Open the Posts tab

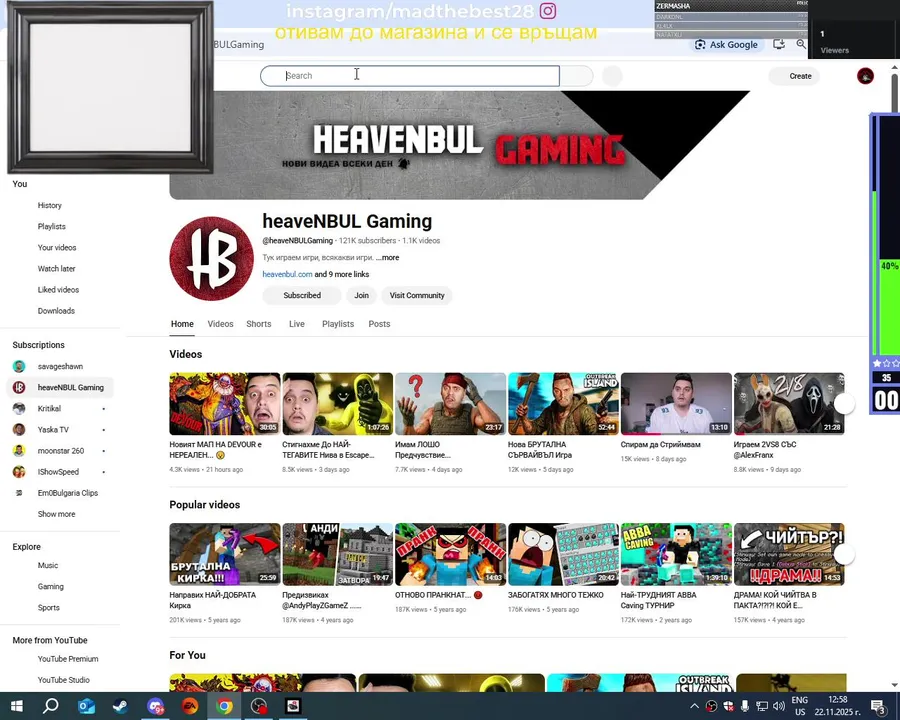[x=379, y=324]
